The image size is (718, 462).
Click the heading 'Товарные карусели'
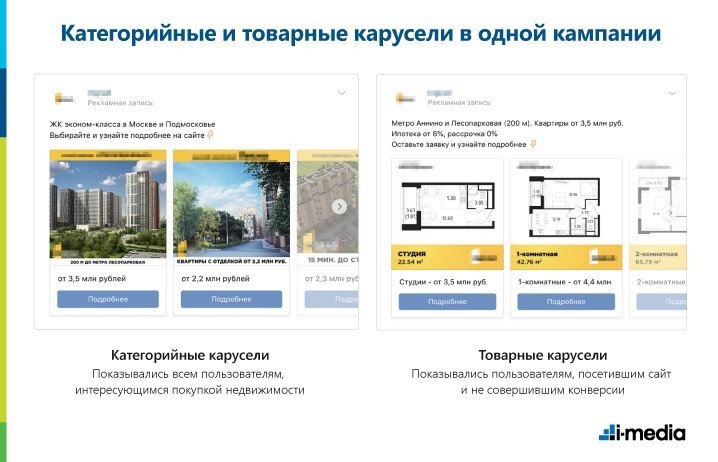[543, 355]
